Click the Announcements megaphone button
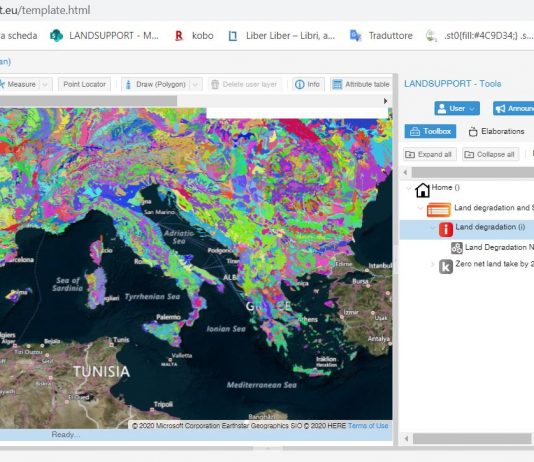The height and width of the screenshot is (462, 534). [x=514, y=108]
